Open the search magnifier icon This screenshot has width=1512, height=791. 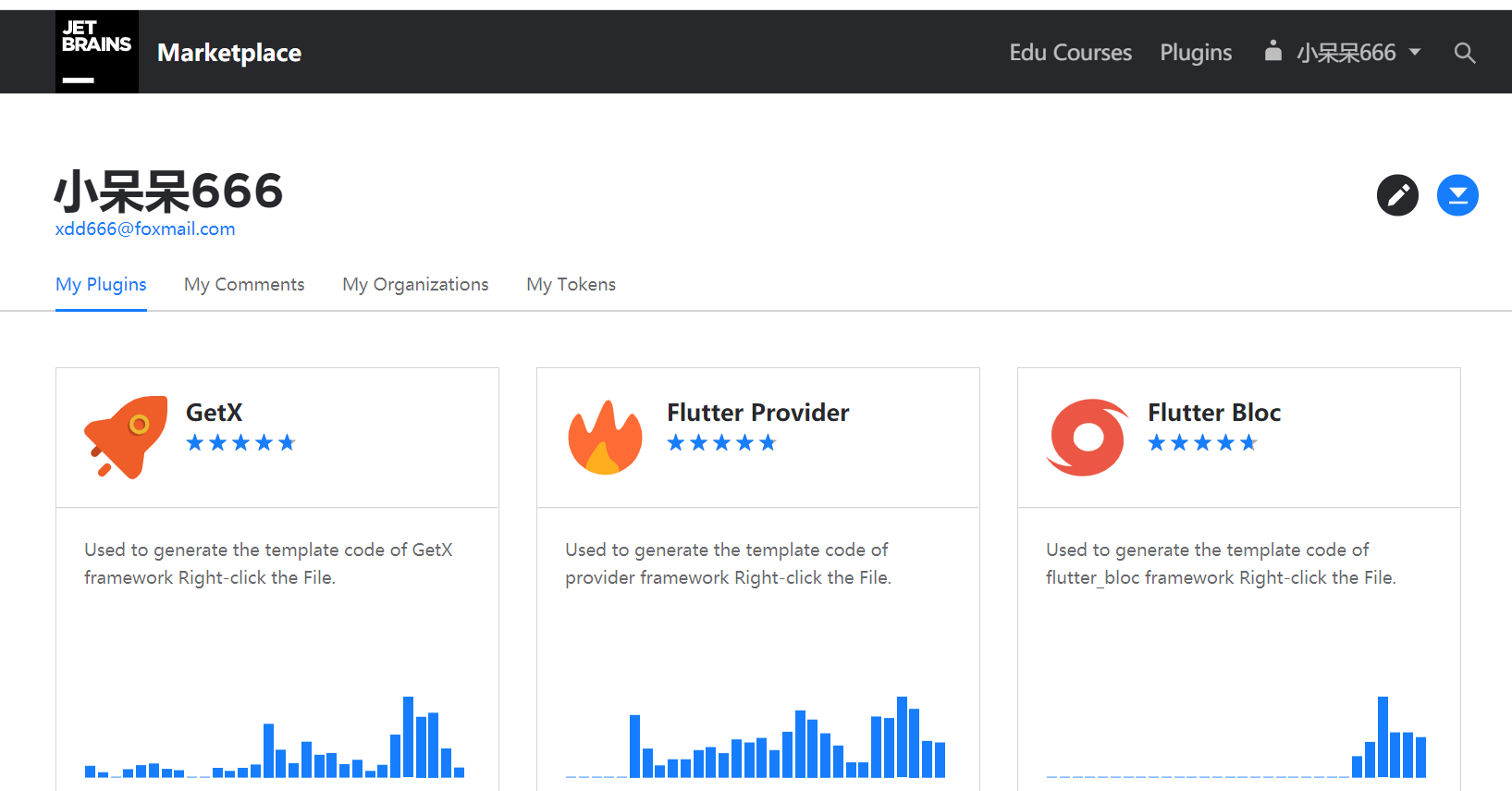[1464, 53]
